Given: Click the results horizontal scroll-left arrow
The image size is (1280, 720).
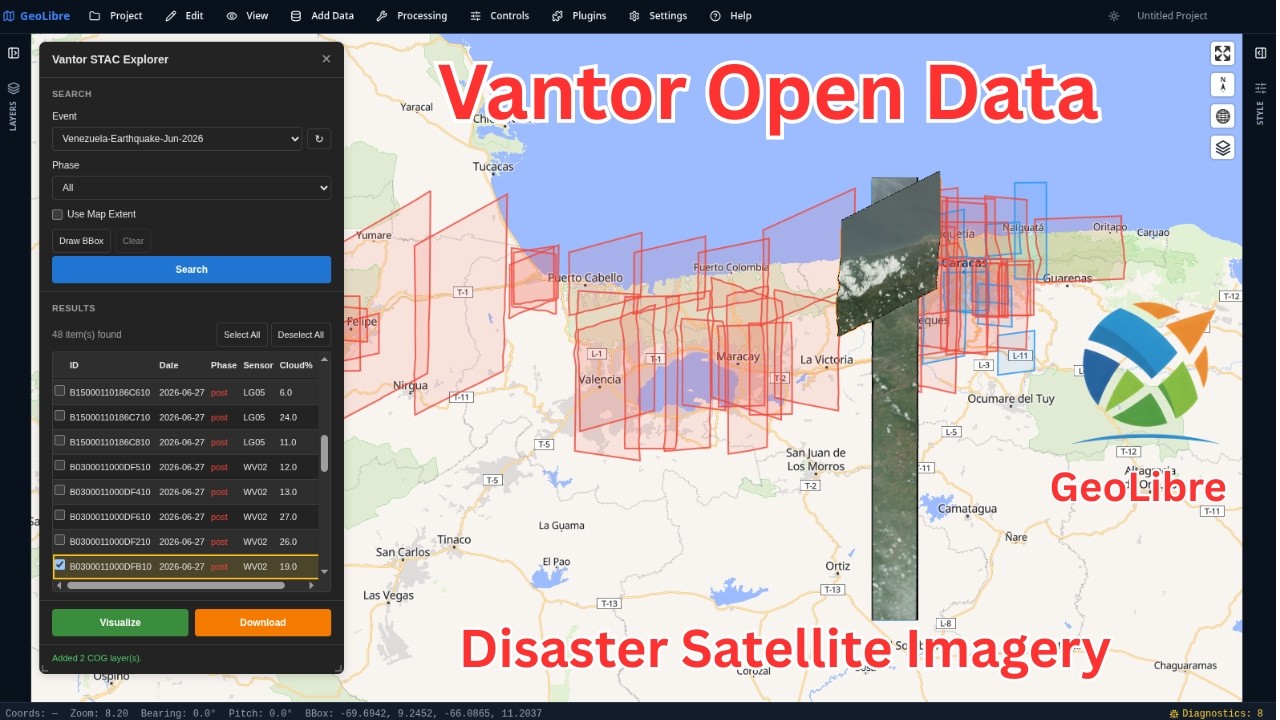Looking at the screenshot, I should point(58,585).
